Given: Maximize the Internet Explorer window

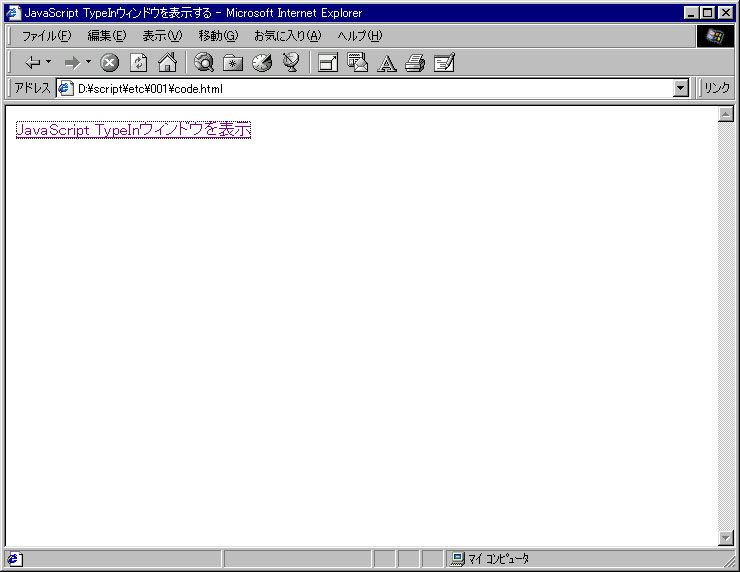Looking at the screenshot, I should (707, 13).
